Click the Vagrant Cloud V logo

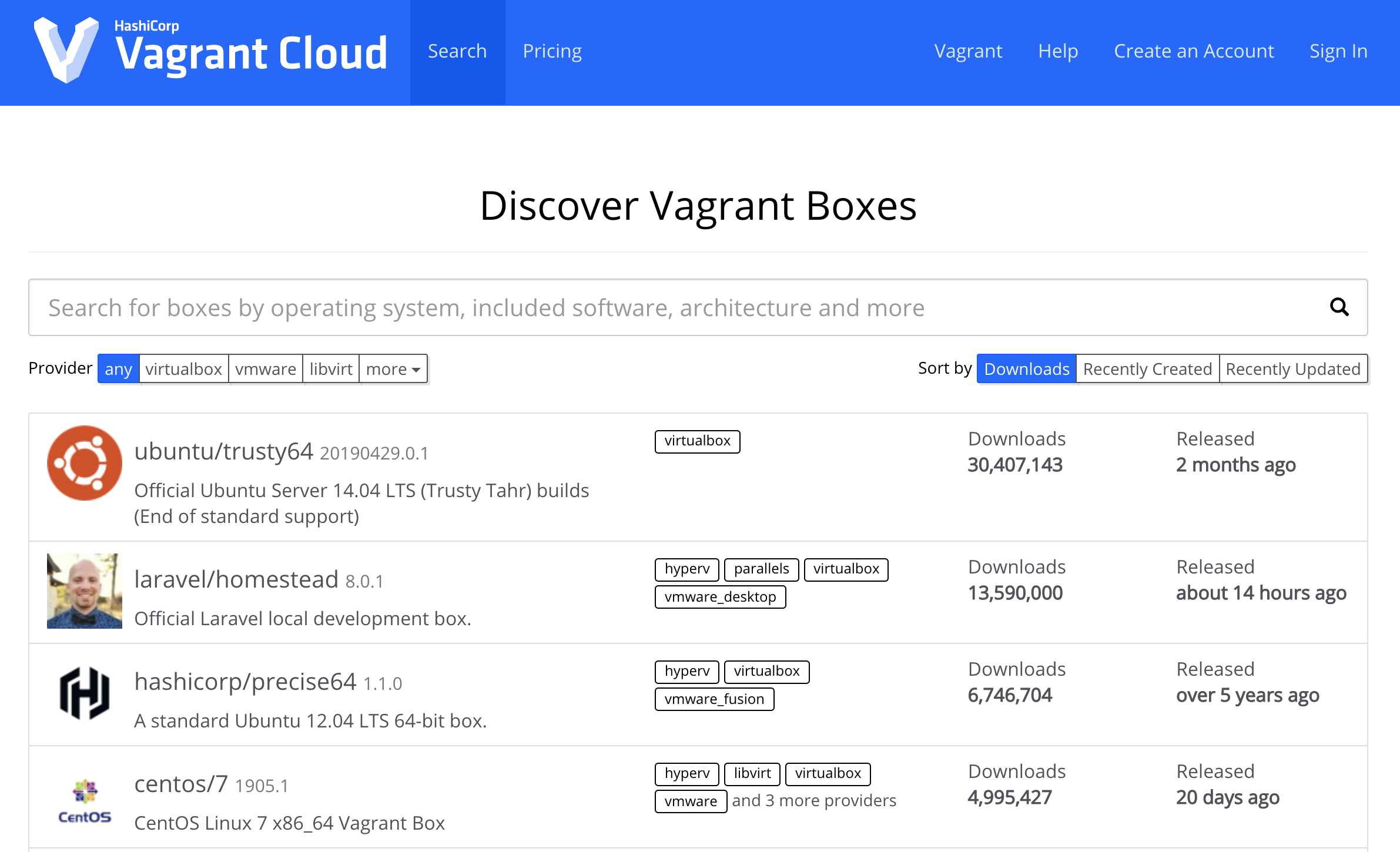click(x=66, y=50)
